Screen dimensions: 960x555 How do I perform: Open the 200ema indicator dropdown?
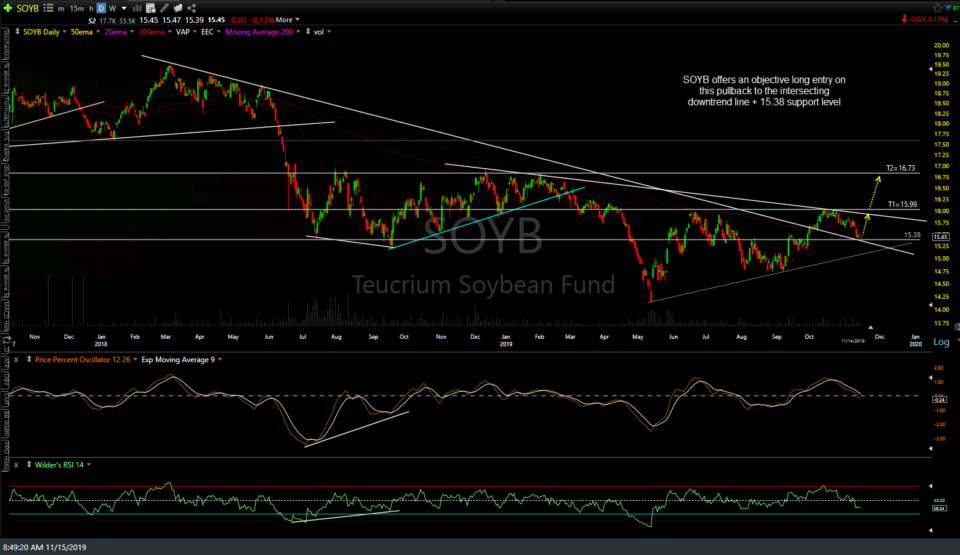click(x=169, y=32)
